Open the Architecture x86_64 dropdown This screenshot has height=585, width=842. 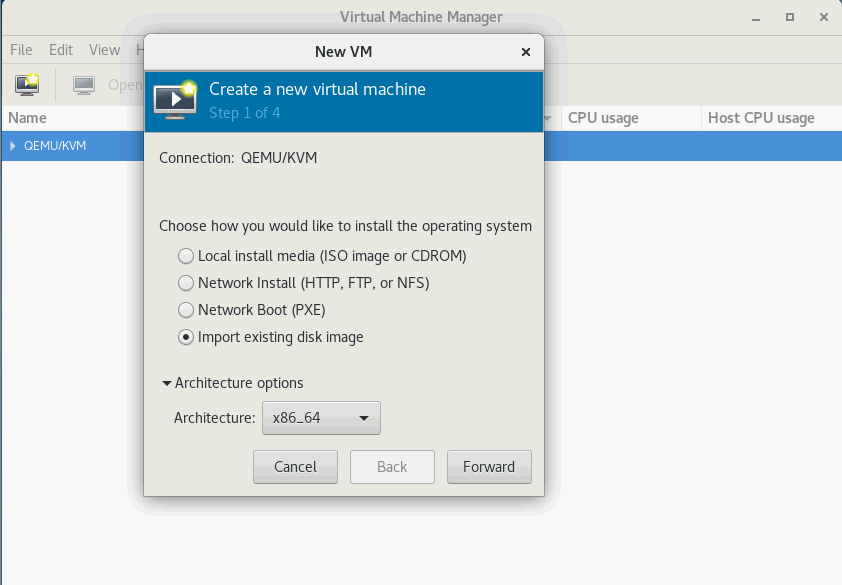(321, 418)
